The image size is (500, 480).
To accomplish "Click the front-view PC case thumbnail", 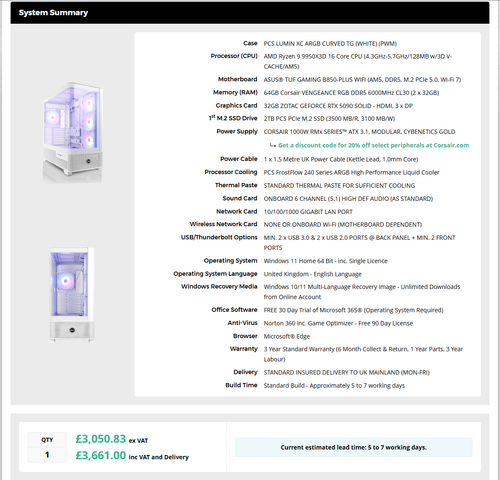I will tap(72, 295).
